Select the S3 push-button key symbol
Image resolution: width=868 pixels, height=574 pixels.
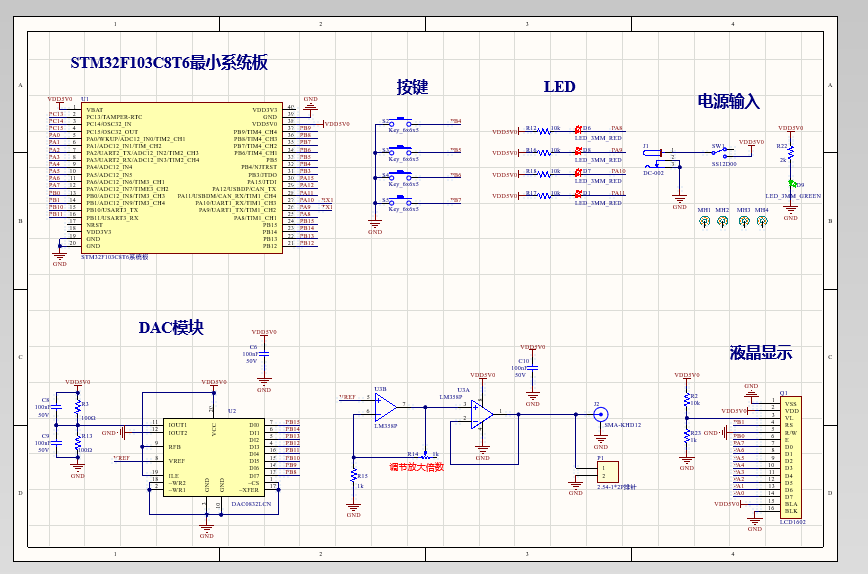pyautogui.click(x=401, y=151)
